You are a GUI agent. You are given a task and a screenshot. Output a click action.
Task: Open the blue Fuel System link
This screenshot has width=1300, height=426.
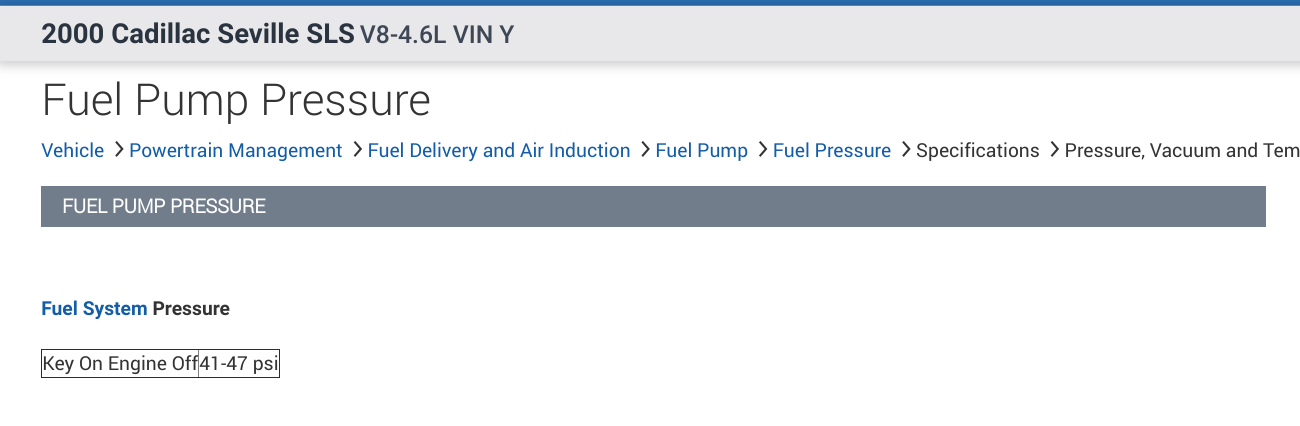94,309
